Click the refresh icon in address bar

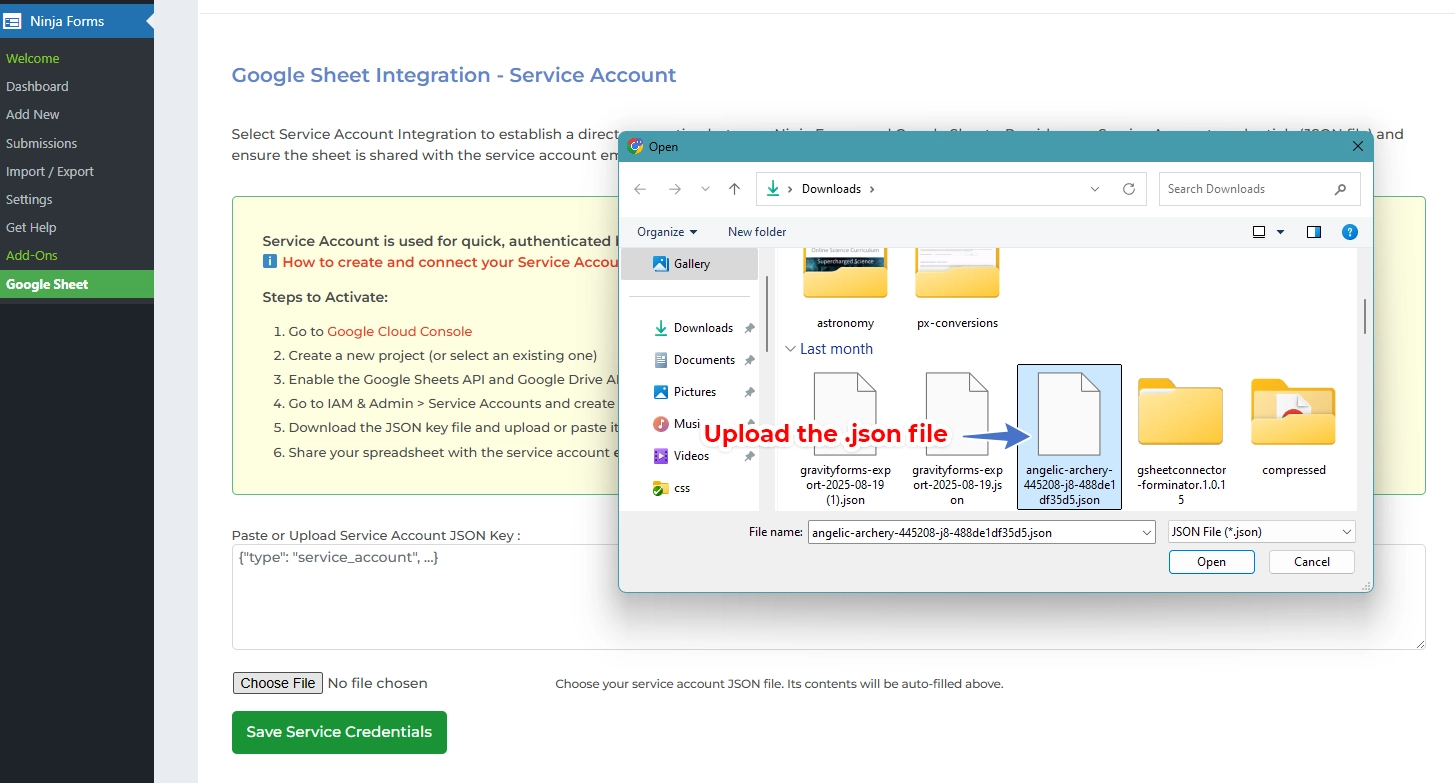point(1129,189)
